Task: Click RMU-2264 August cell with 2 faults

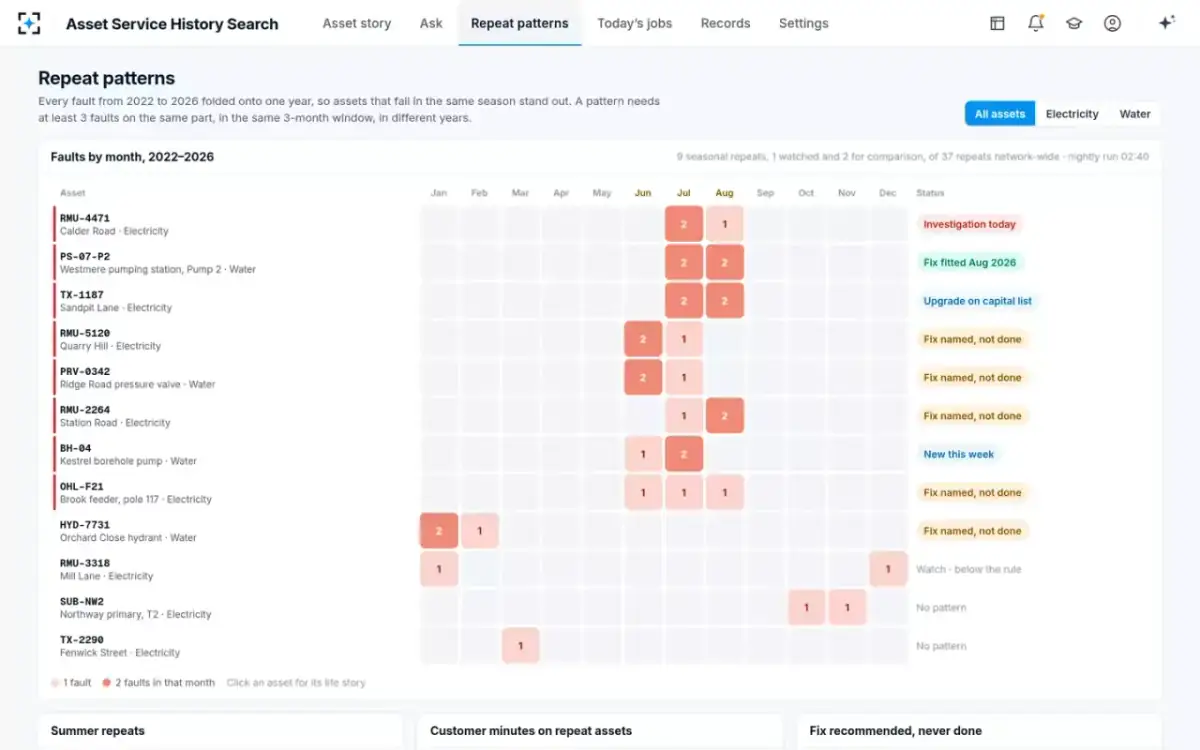Action: click(x=725, y=416)
